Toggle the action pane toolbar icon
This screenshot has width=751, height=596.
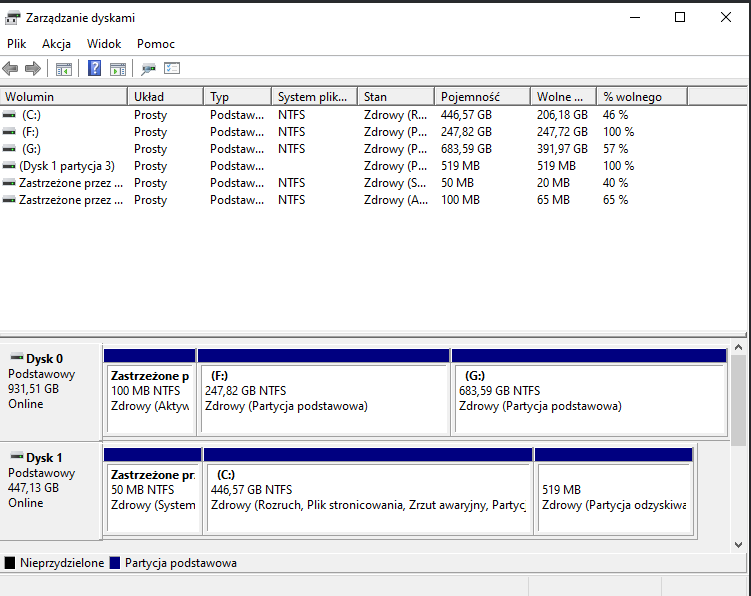tap(118, 69)
